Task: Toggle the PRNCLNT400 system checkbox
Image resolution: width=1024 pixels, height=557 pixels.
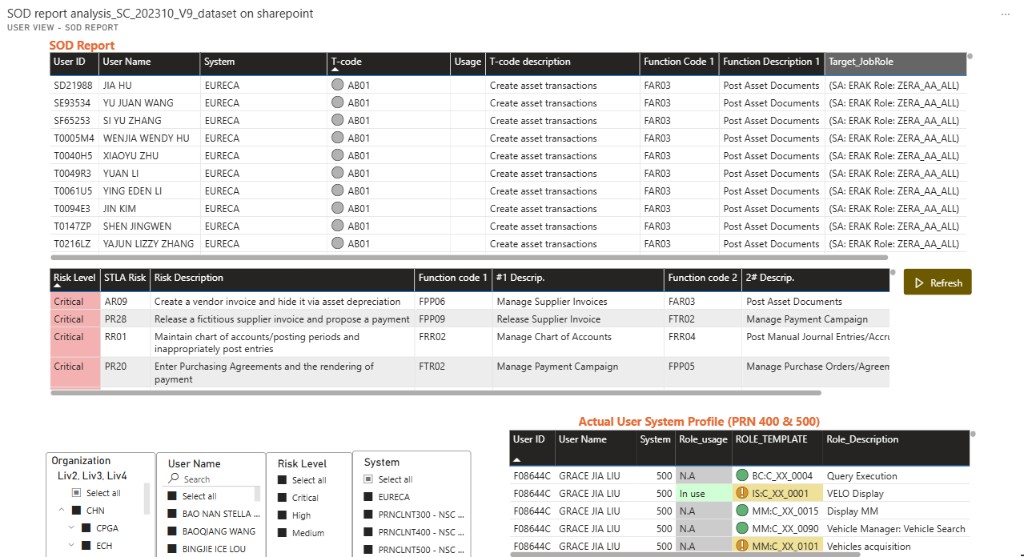Action: (x=368, y=532)
